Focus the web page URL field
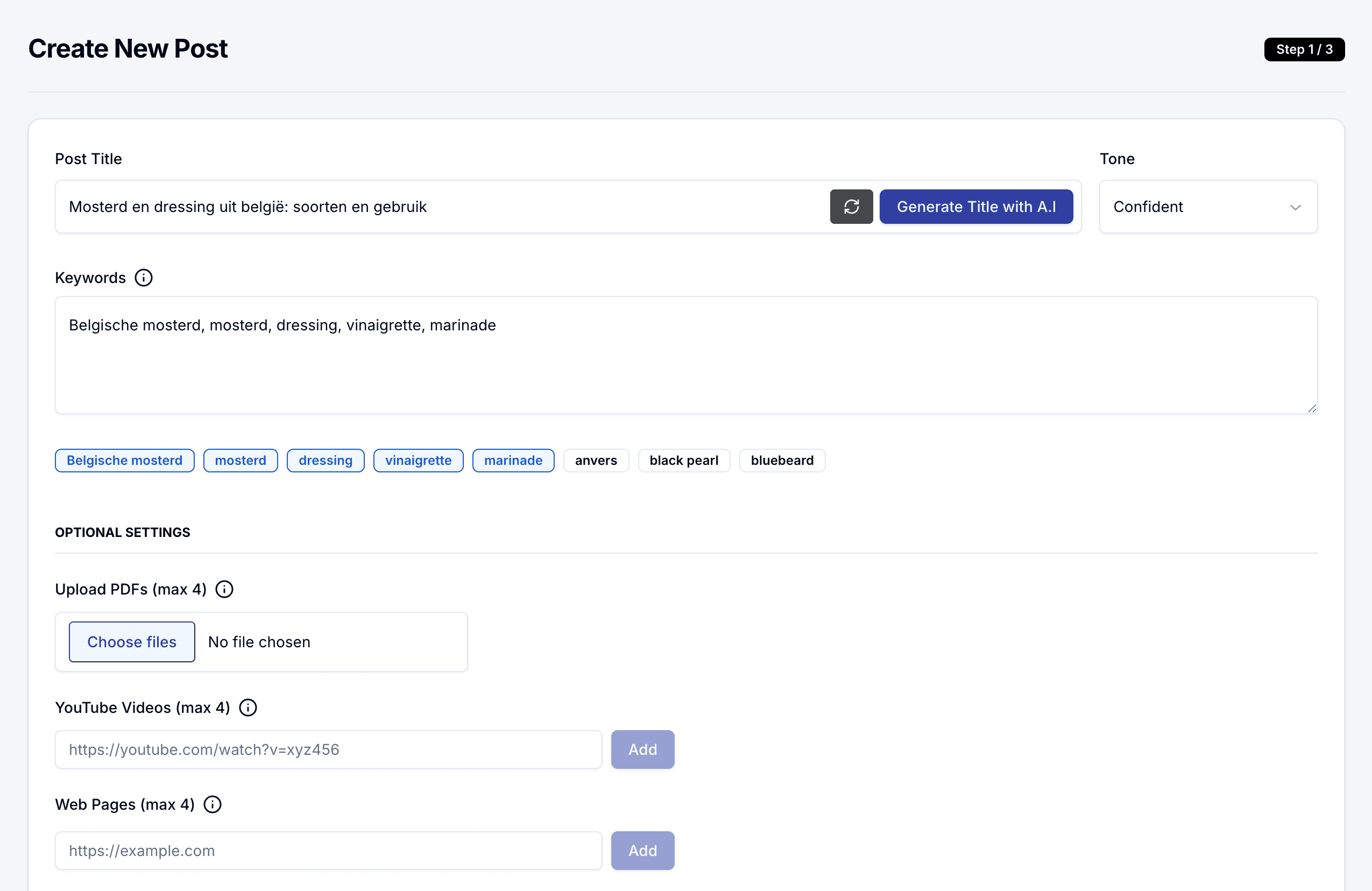Image resolution: width=1372 pixels, height=891 pixels. [x=329, y=850]
